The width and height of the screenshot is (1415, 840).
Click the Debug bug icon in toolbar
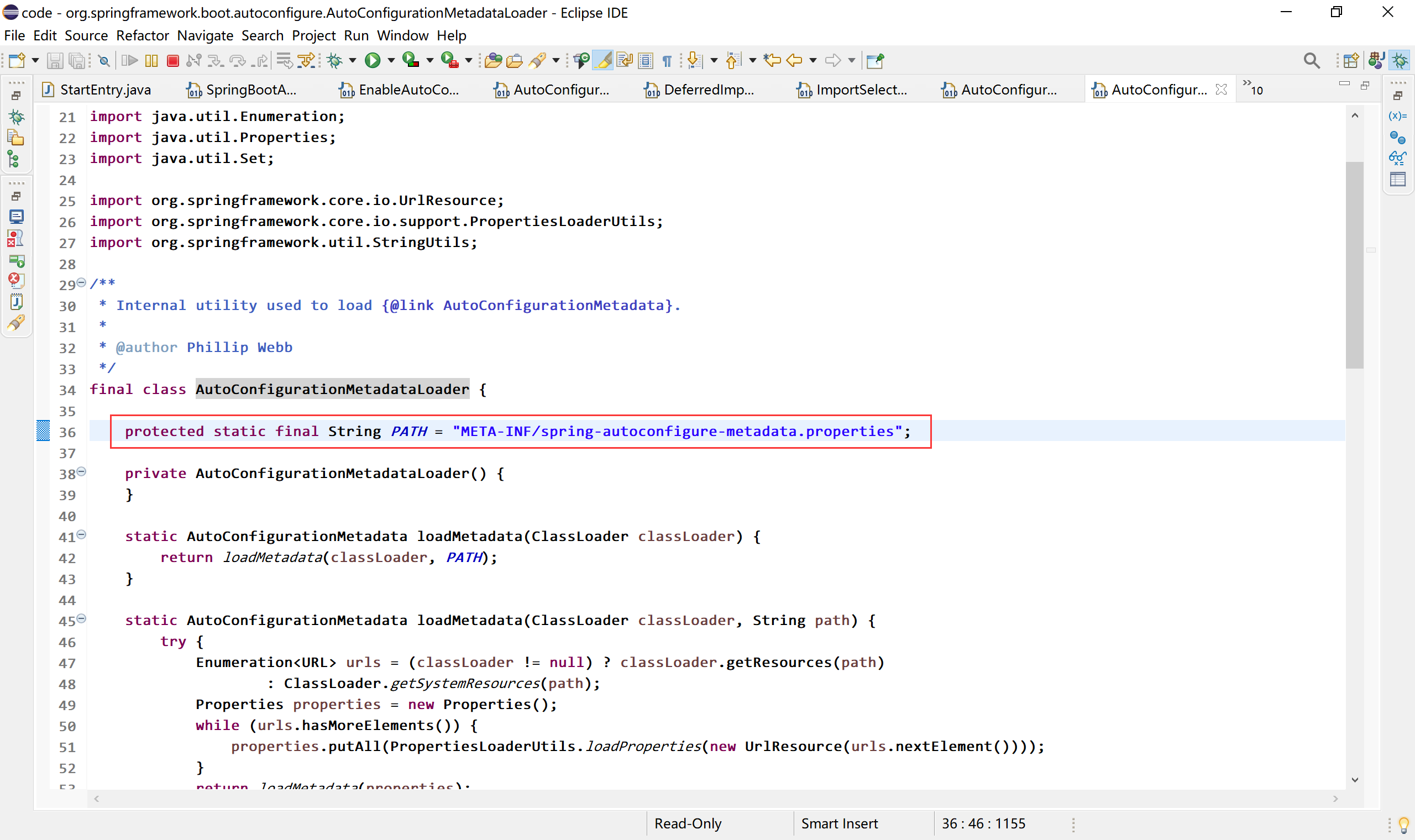point(335,61)
